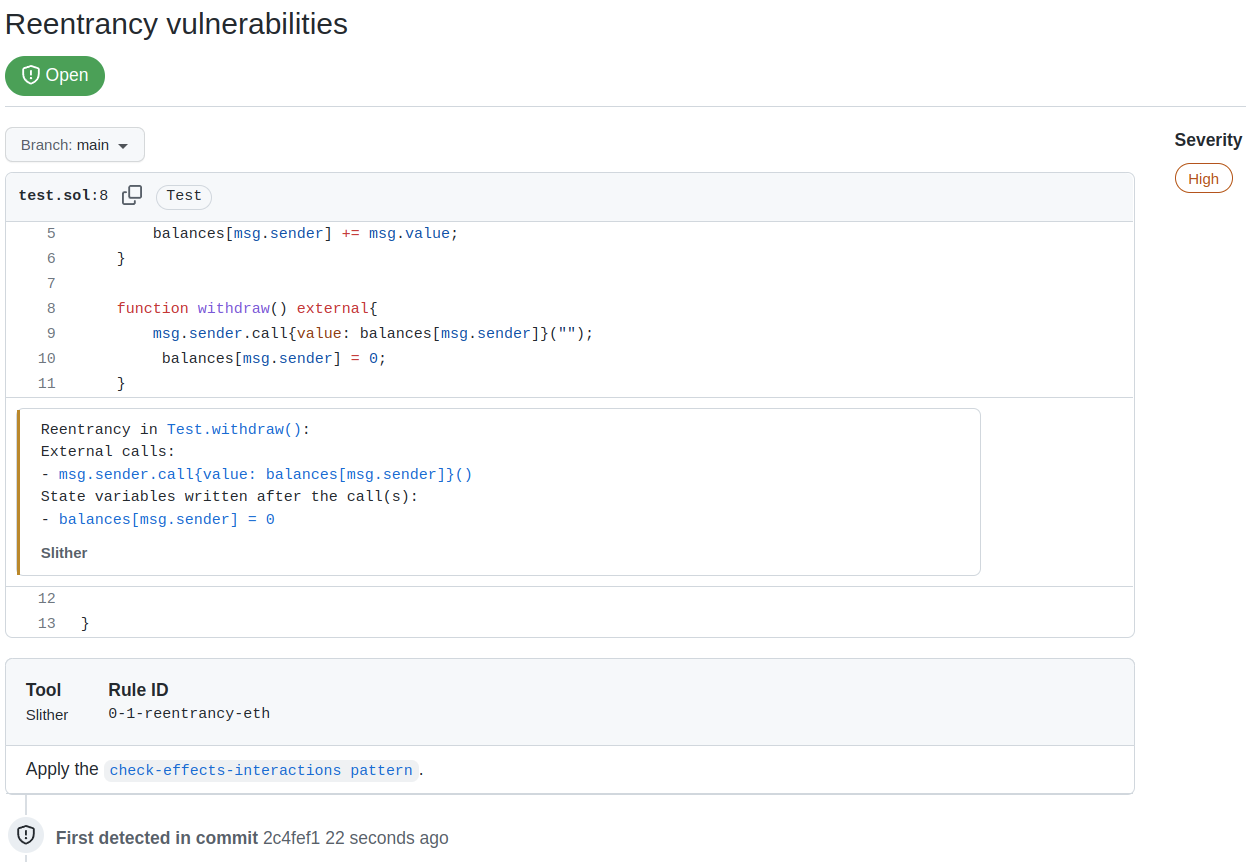This screenshot has height=862, width=1246.
Task: Click the rule ID 0-1-reentrancy-eth
Action: pyautogui.click(x=189, y=714)
